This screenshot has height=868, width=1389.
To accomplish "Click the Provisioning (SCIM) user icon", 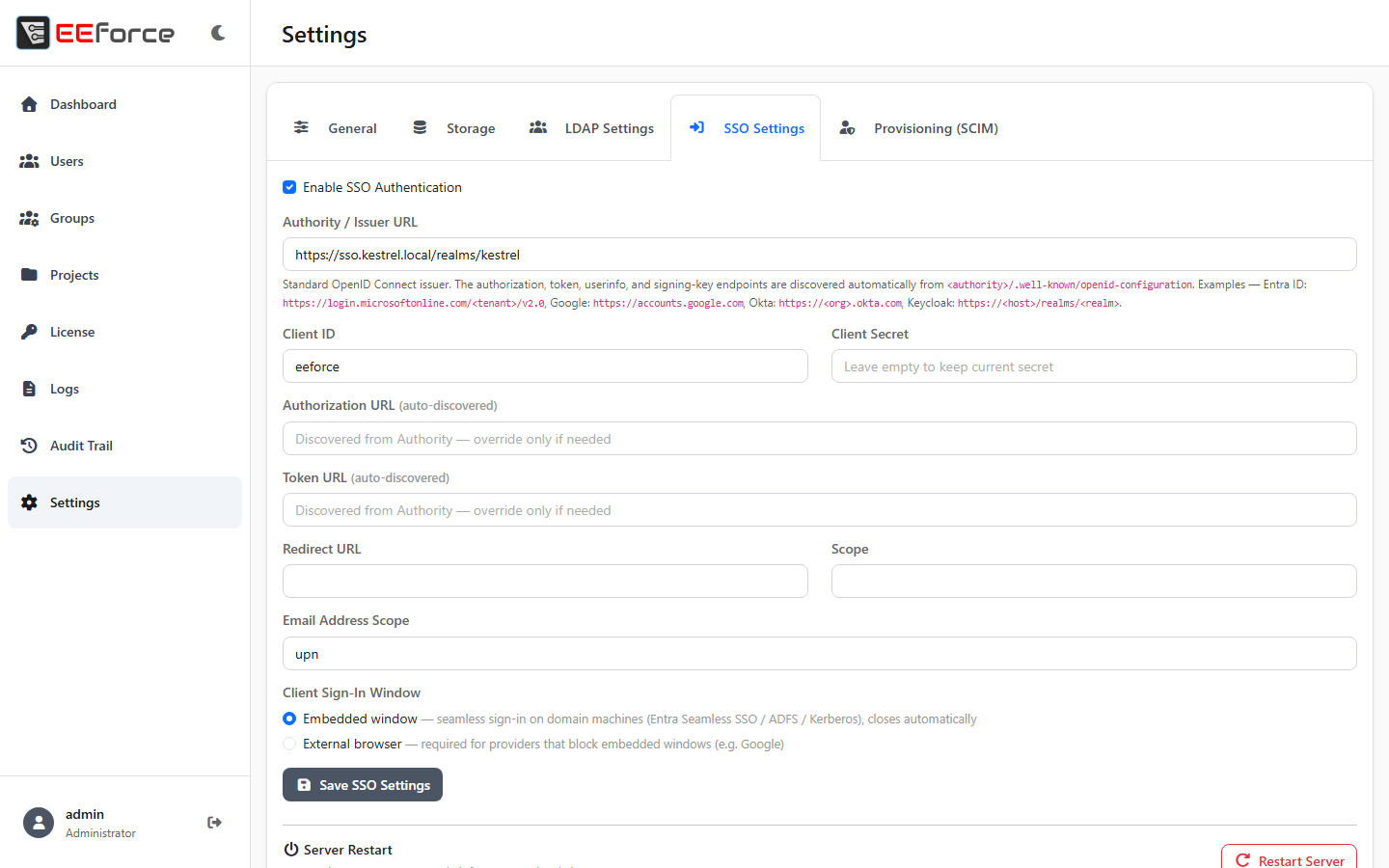I will 847,127.
